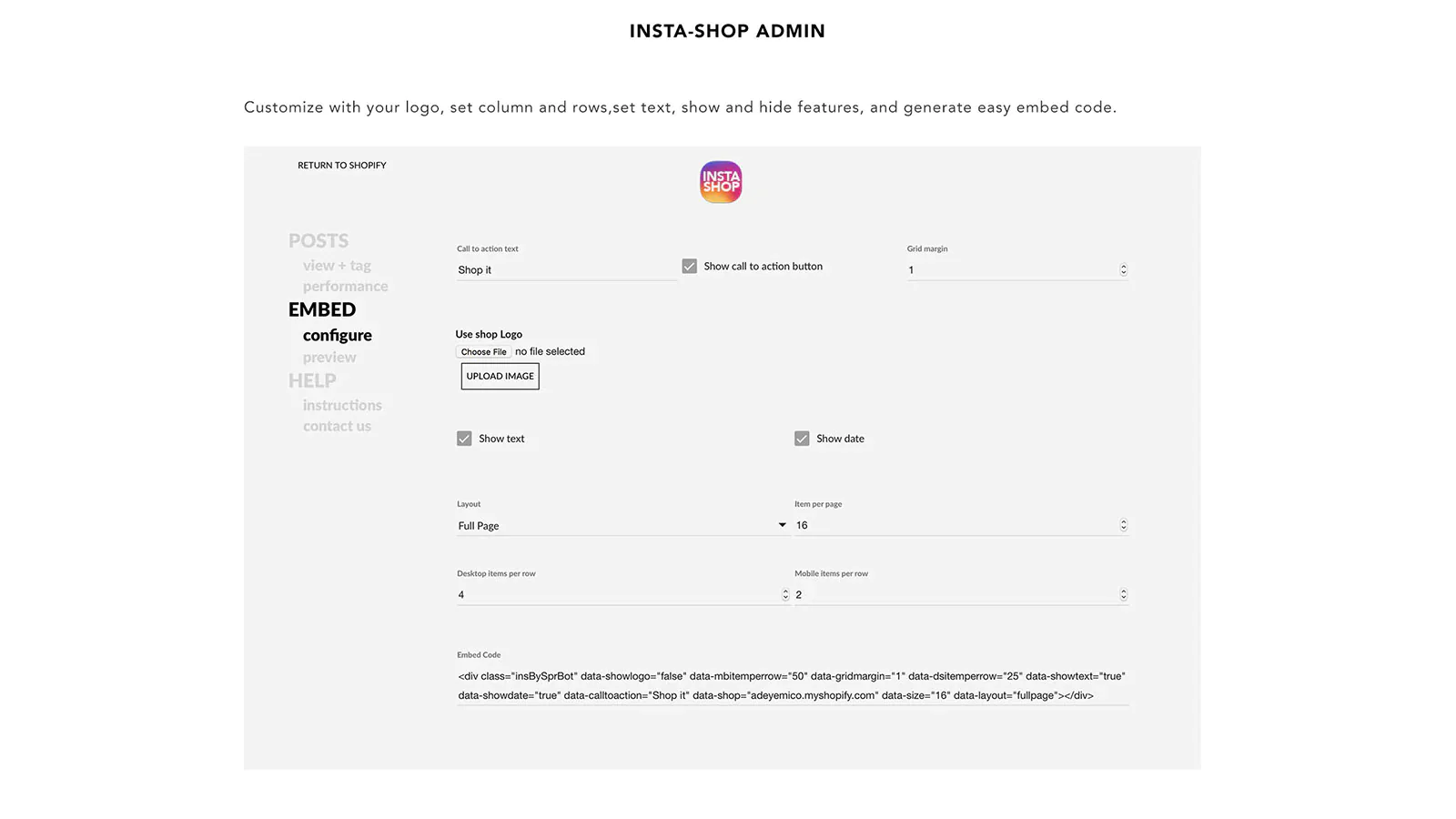Click the Desktop items per row stepper

click(x=785, y=594)
